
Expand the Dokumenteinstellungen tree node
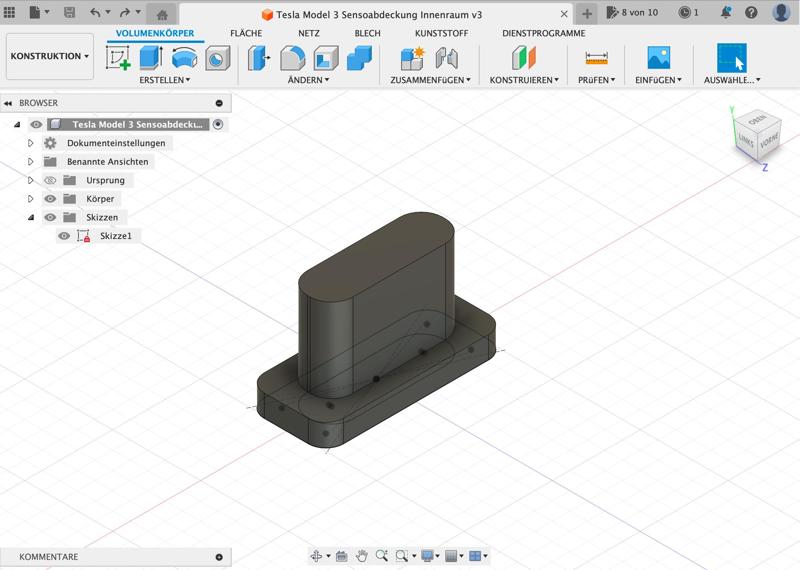click(x=31, y=143)
